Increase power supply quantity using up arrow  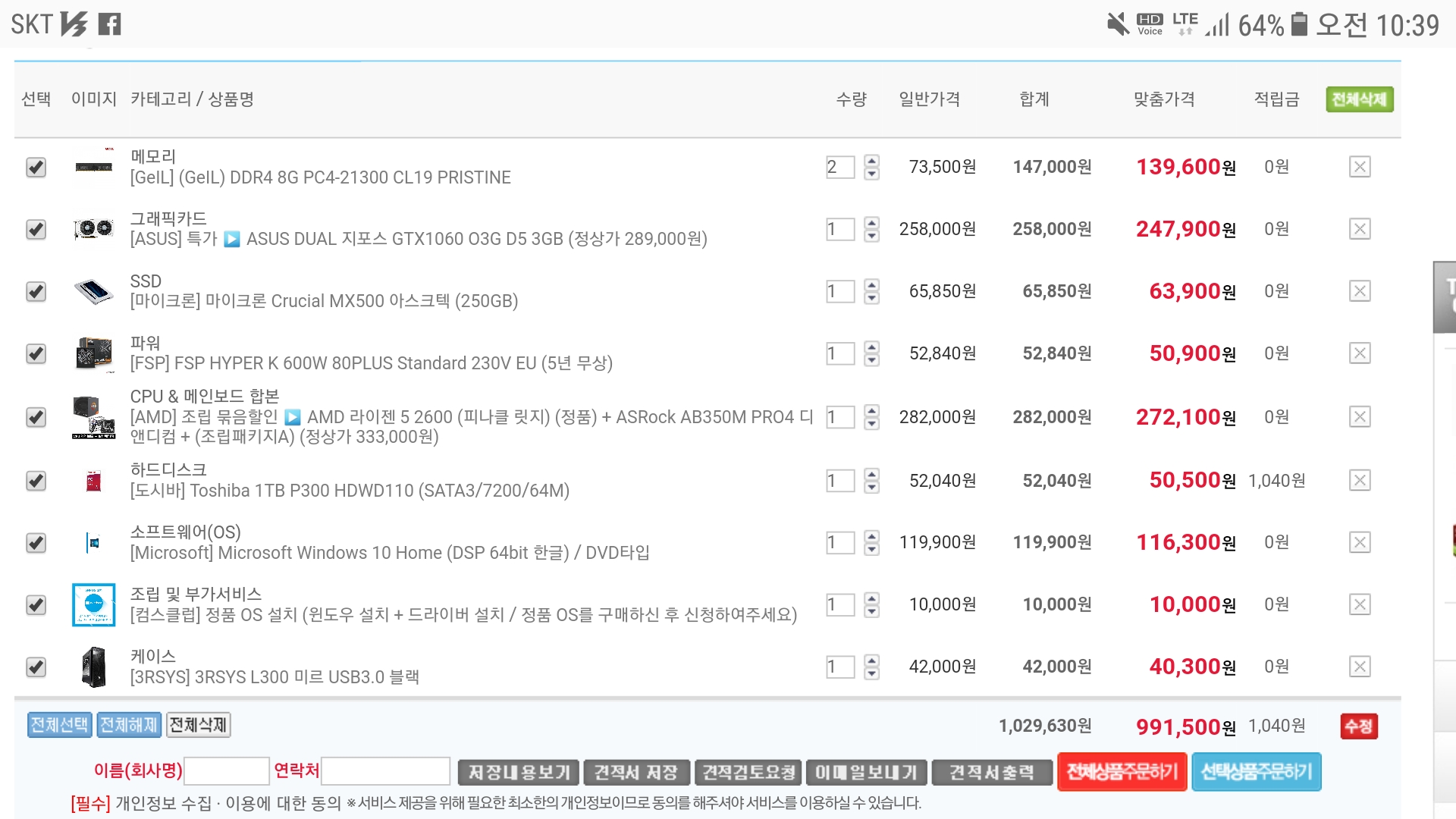(872, 347)
